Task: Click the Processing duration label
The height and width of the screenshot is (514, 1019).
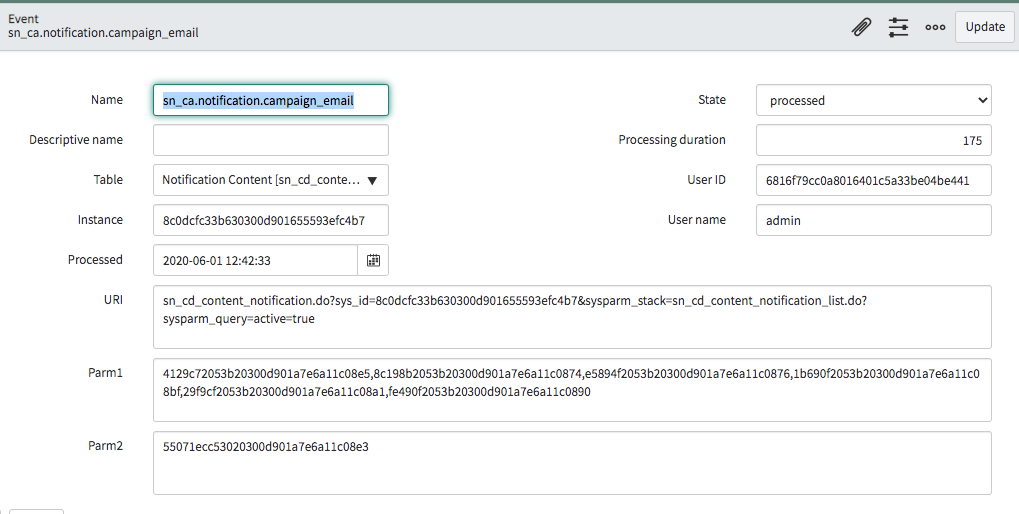Action: click(x=672, y=140)
